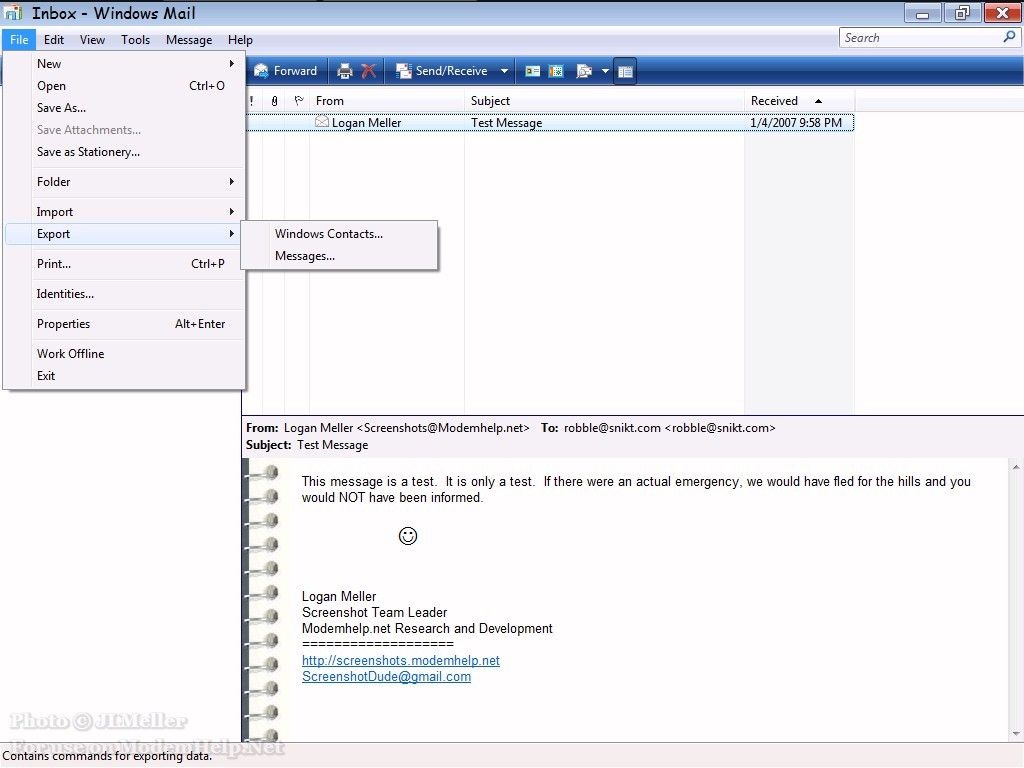Open the View menu

click(92, 40)
